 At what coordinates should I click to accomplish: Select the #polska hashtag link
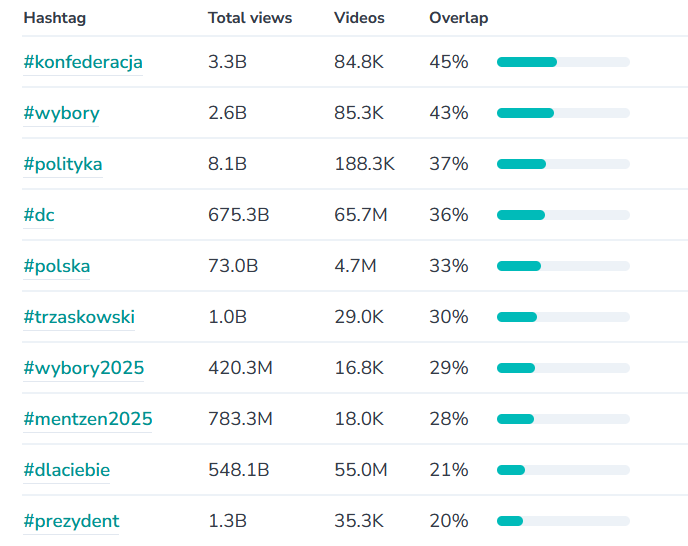pyautogui.click(x=57, y=266)
